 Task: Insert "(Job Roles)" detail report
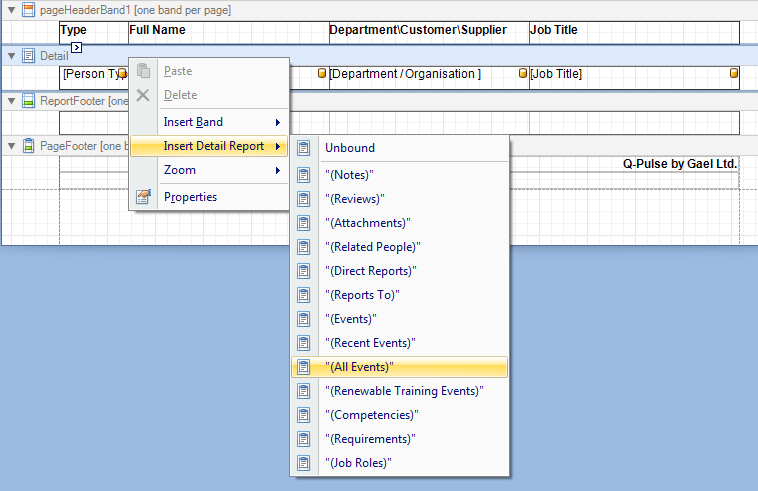[400, 462]
